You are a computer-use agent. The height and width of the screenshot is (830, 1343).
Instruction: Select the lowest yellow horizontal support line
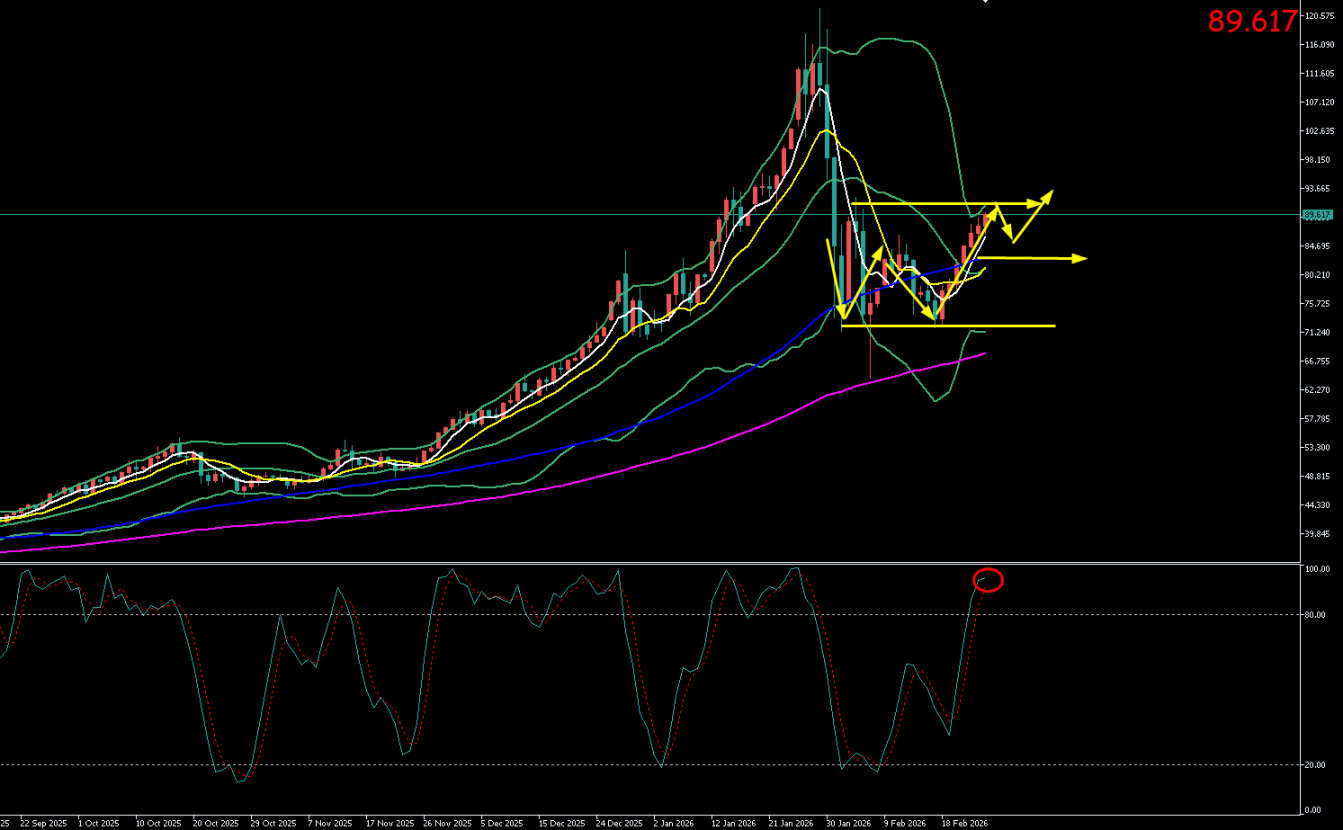(x=948, y=326)
